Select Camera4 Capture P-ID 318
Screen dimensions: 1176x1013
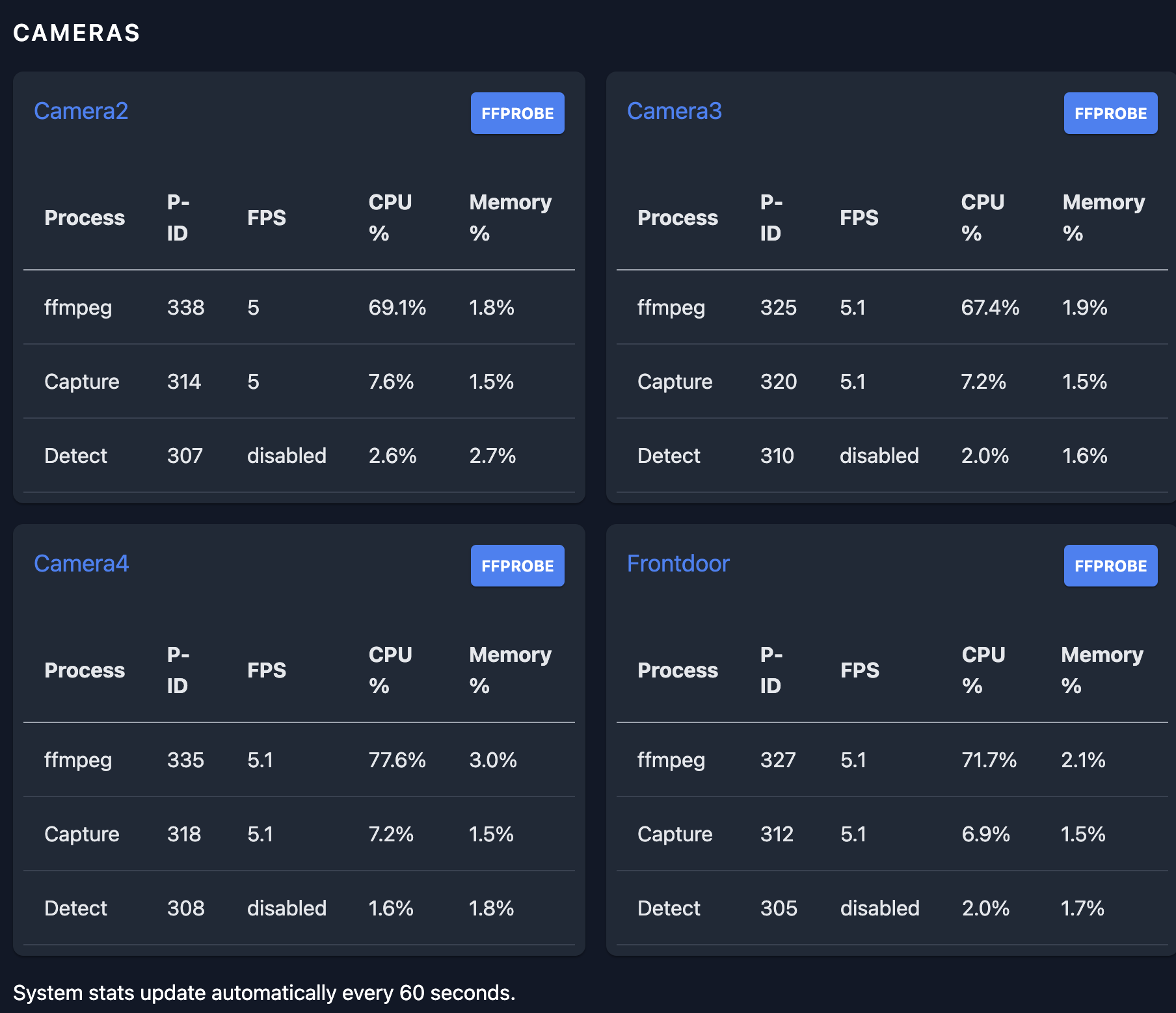[x=184, y=834]
